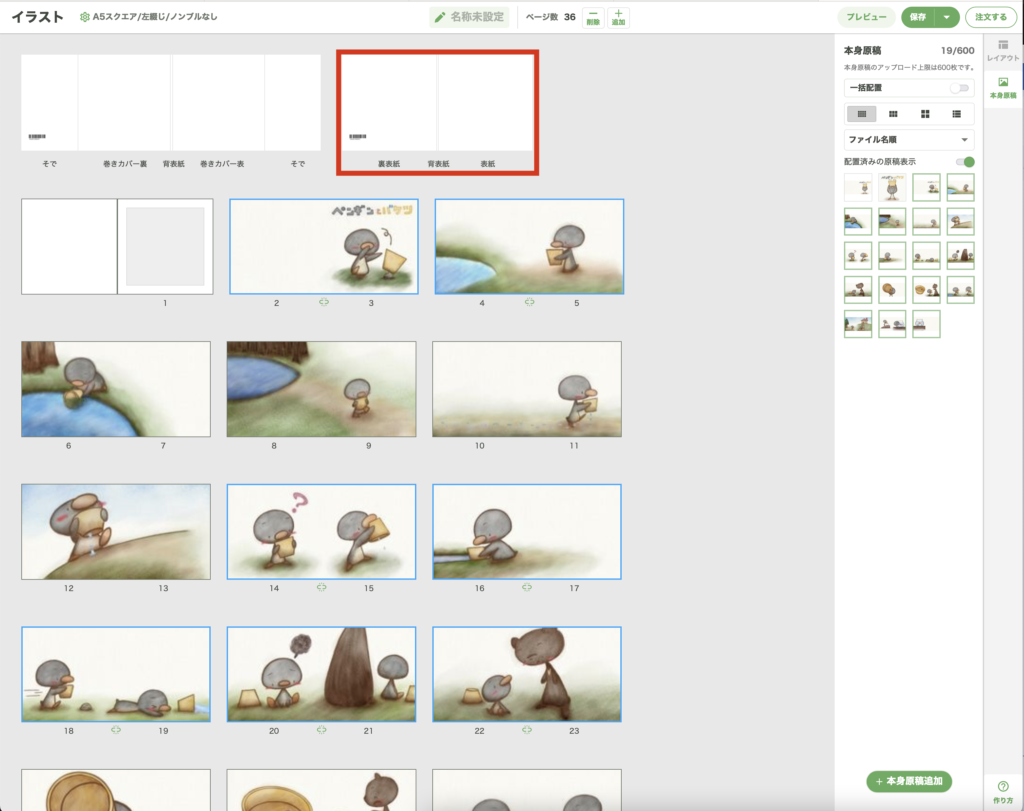Viewport: 1024px width, 811px height.
Task: Expand the save options arrow next to 保存
Action: pos(946,17)
